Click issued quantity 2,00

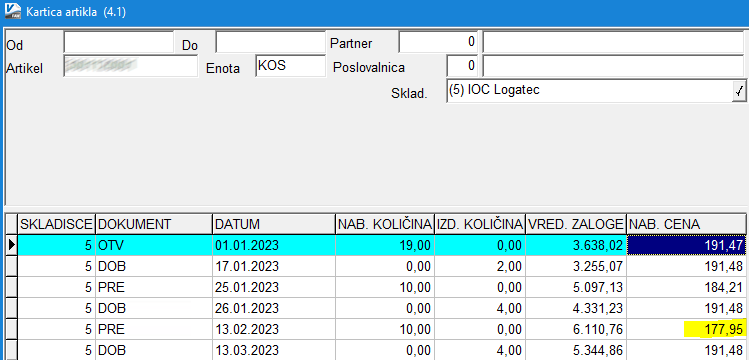(x=480, y=266)
